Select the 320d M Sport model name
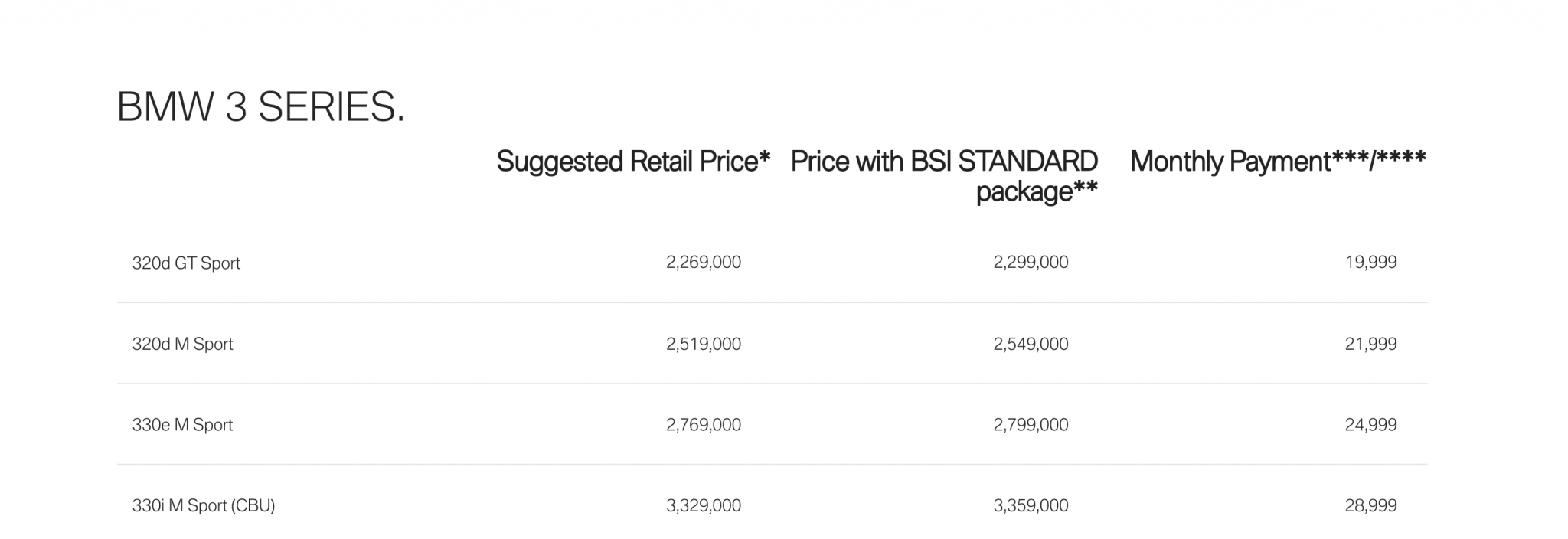This screenshot has height=539, width=1568. 182,345
